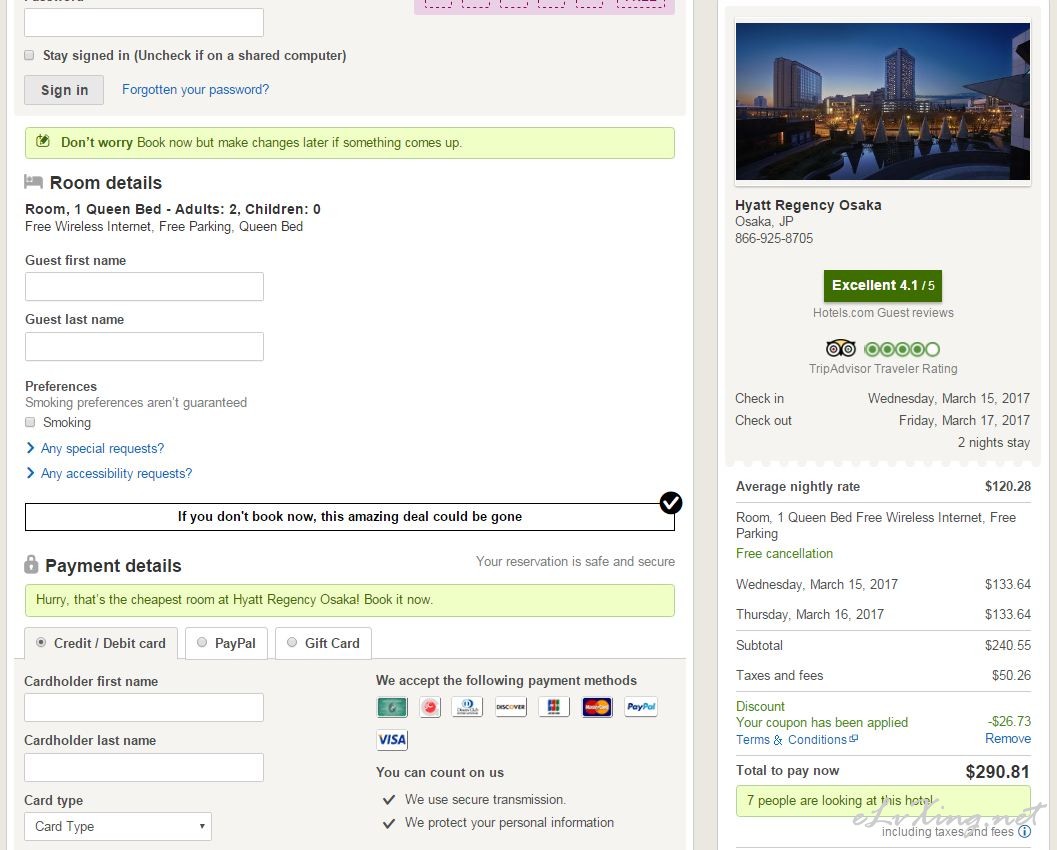Focus the Cardholder last name field

144,768
